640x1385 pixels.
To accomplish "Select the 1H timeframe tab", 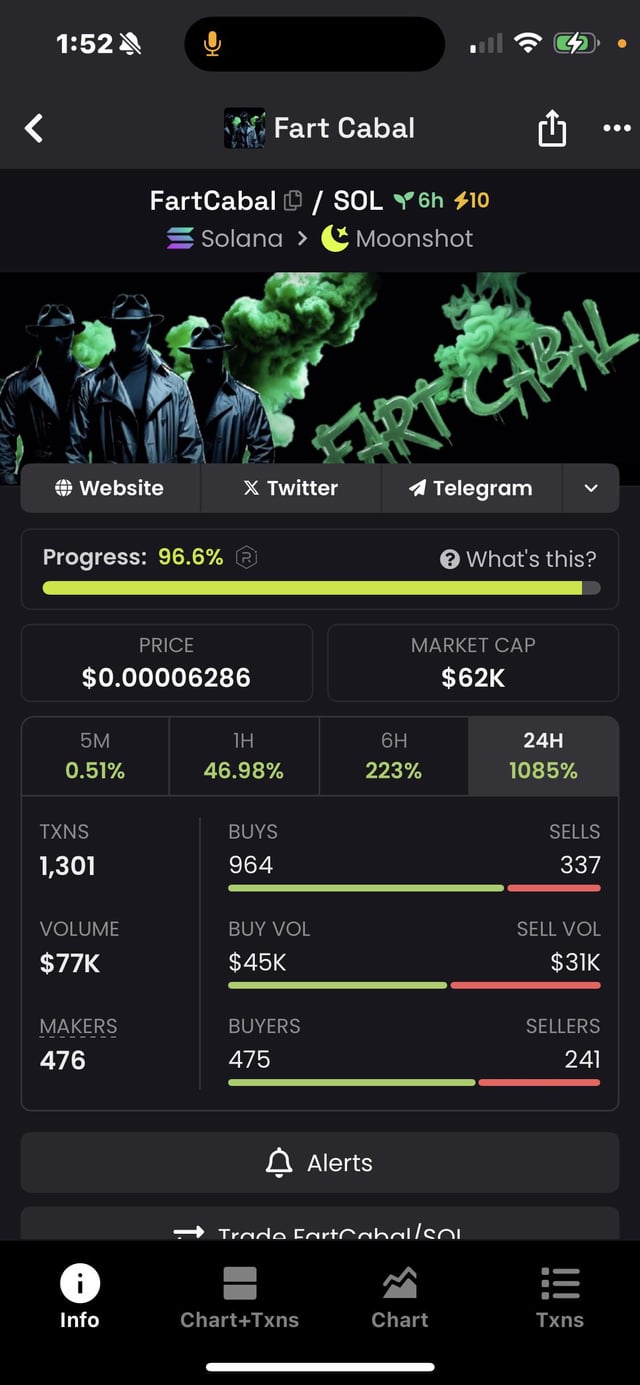I will click(x=243, y=755).
